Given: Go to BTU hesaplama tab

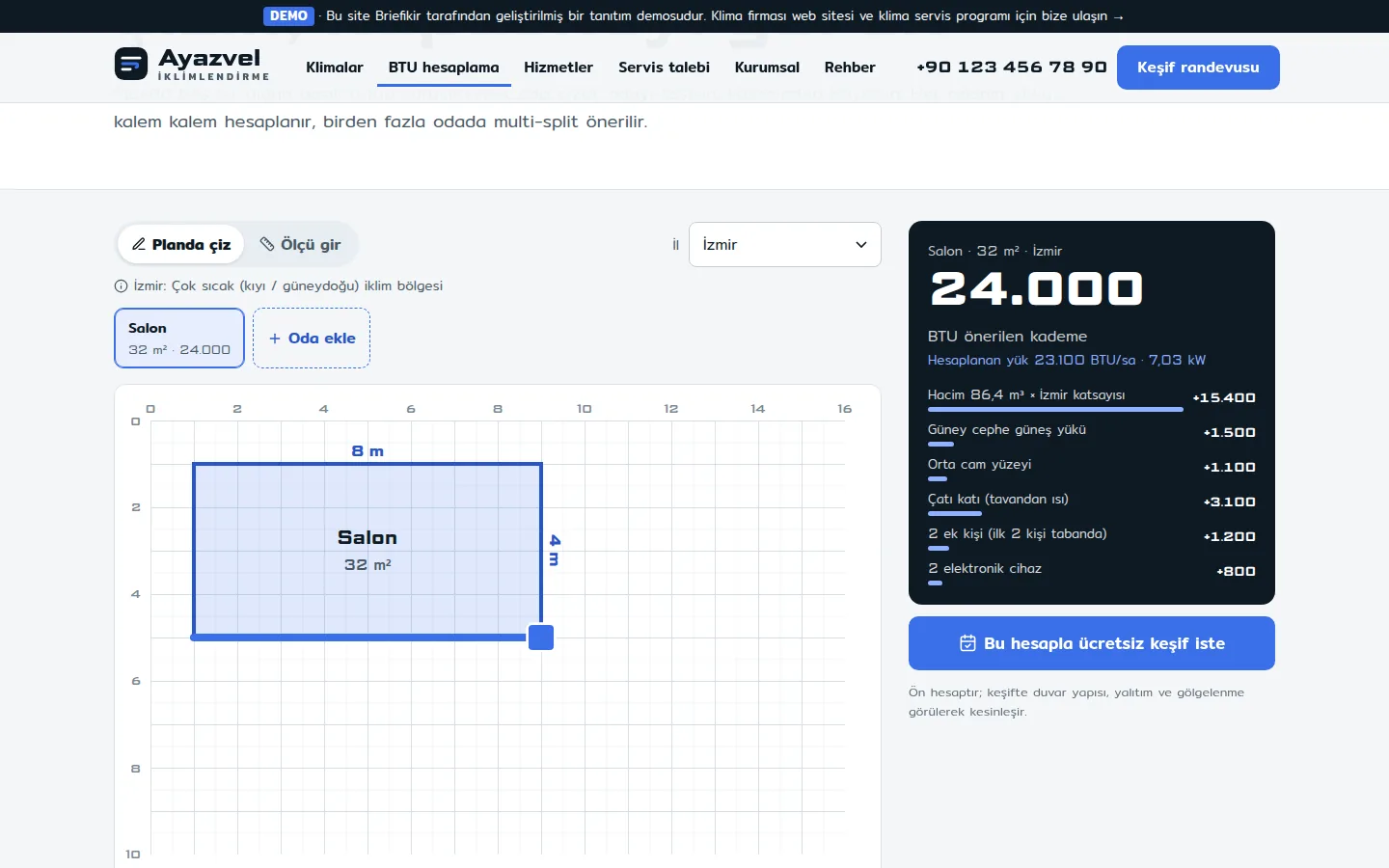Looking at the screenshot, I should [444, 68].
